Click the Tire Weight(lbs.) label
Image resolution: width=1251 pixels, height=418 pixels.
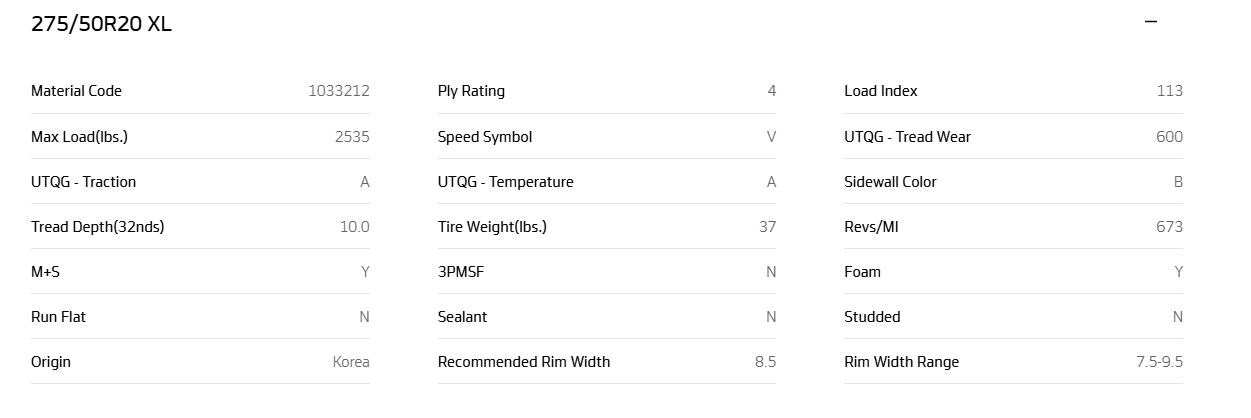(x=492, y=227)
